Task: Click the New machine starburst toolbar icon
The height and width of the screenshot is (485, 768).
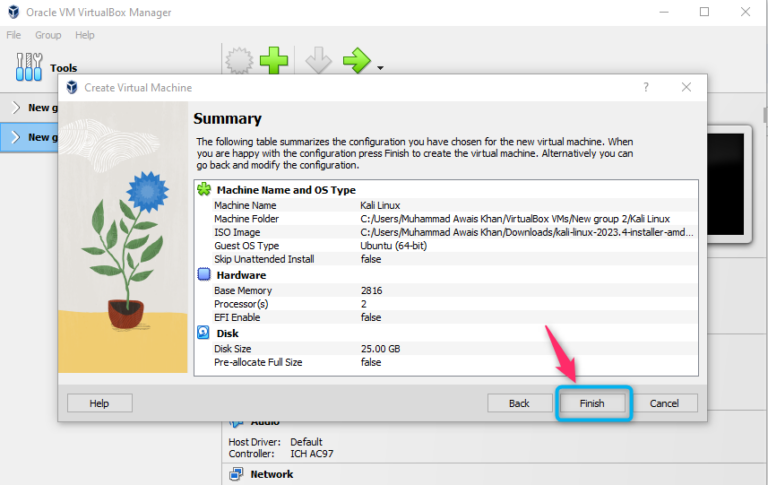Action: tap(238, 62)
